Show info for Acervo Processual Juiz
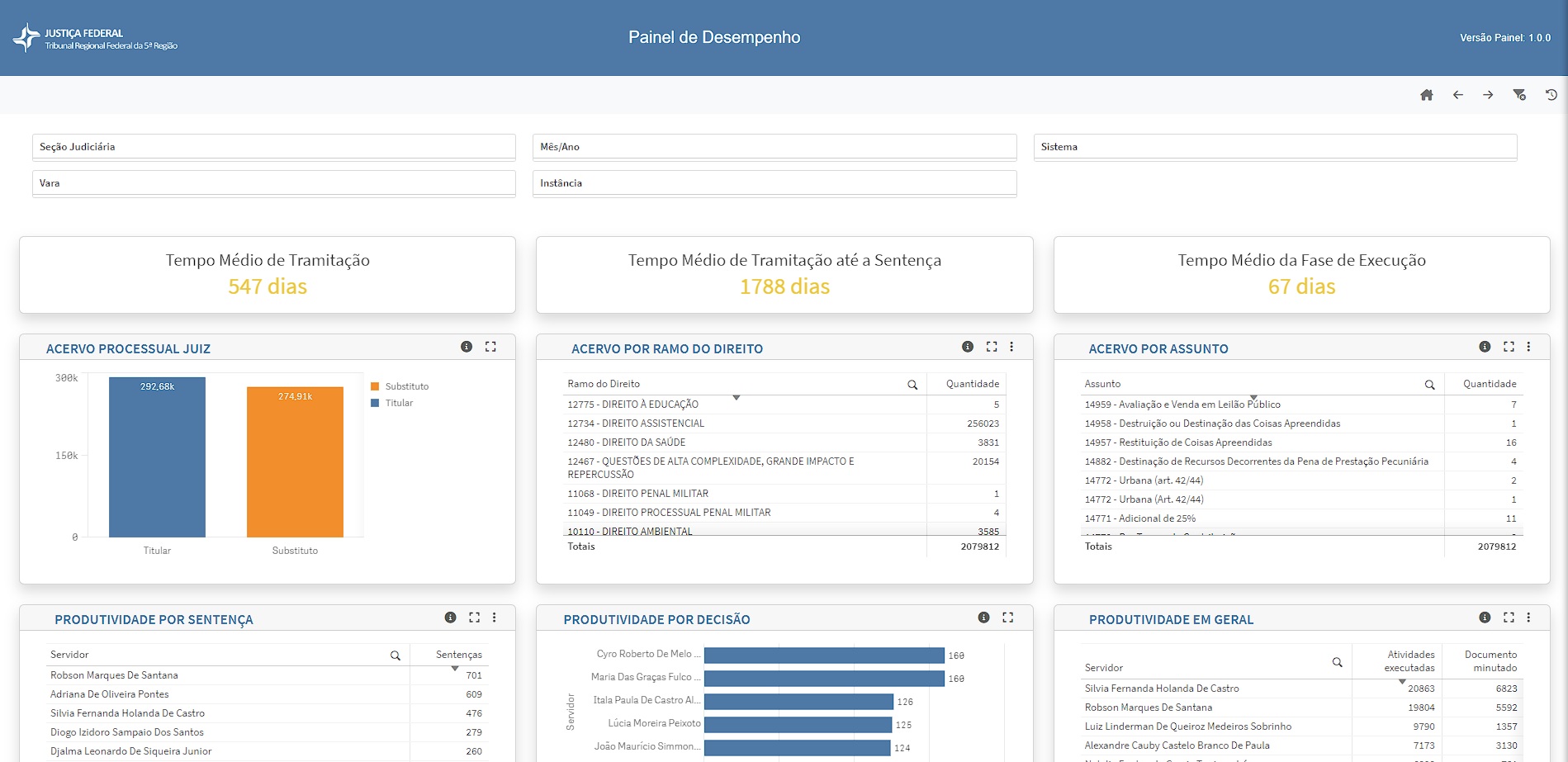The image size is (1568, 762). click(x=467, y=347)
